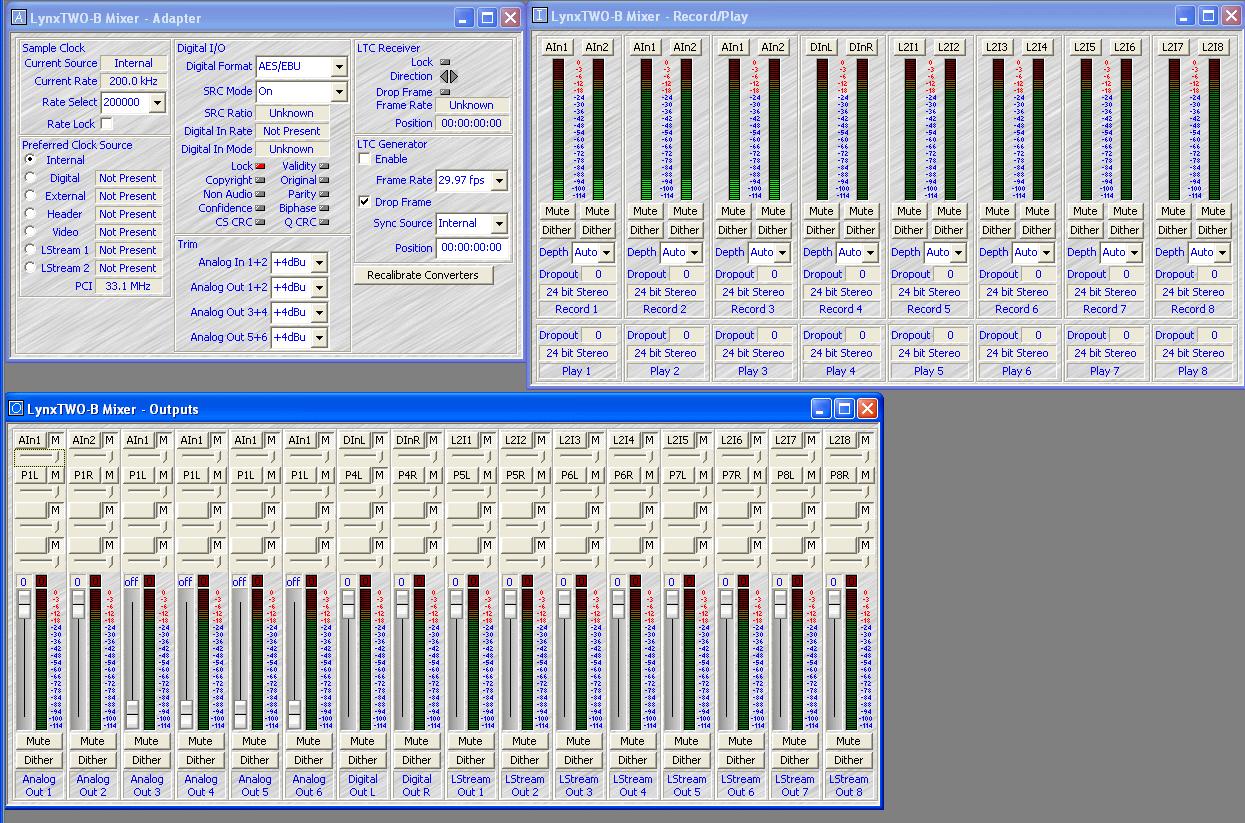This screenshot has width=1245, height=823.
Task: Click the Unknown SRC Ratio value
Action: pyautogui.click(x=291, y=113)
